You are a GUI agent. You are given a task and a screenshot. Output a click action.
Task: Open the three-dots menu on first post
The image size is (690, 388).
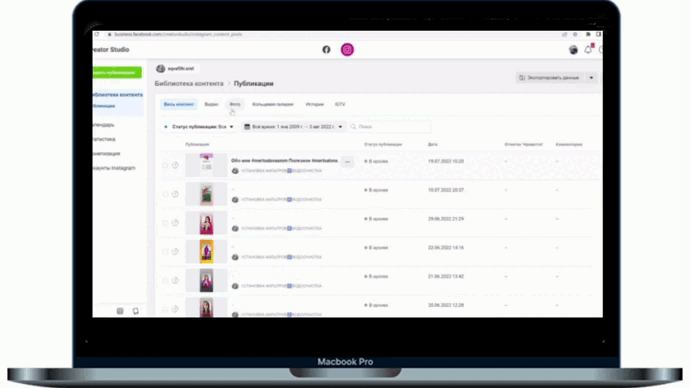pyautogui.click(x=347, y=162)
